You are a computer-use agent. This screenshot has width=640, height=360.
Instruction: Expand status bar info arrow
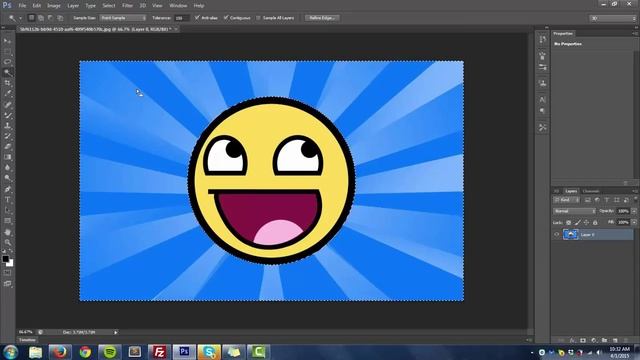[x=116, y=333]
